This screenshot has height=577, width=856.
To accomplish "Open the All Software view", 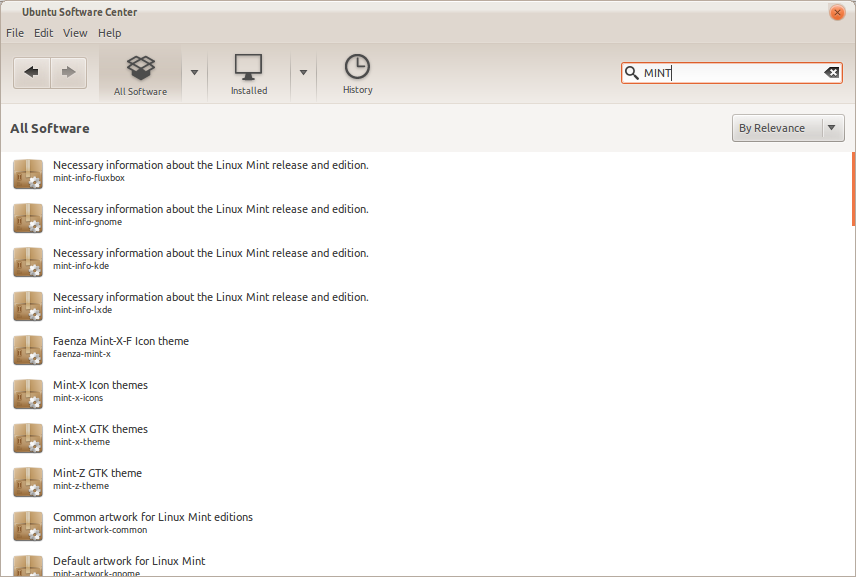I will click(x=140, y=75).
